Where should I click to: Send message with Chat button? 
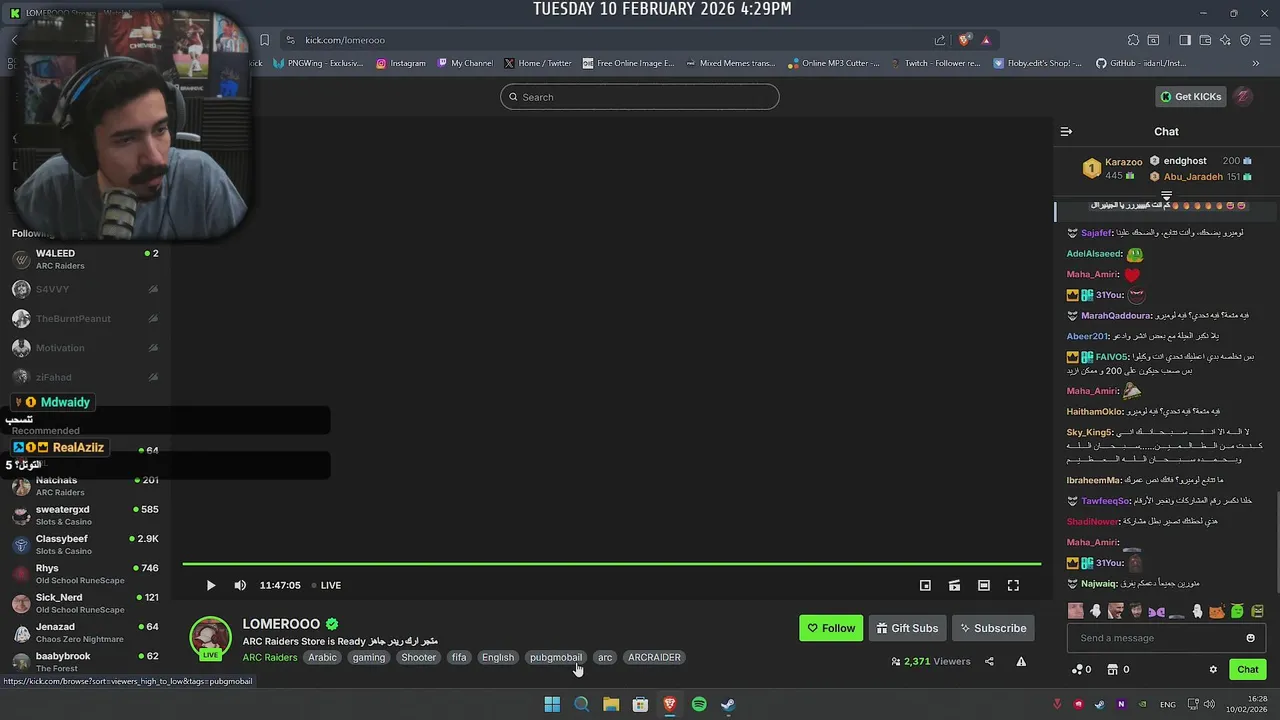(1247, 670)
